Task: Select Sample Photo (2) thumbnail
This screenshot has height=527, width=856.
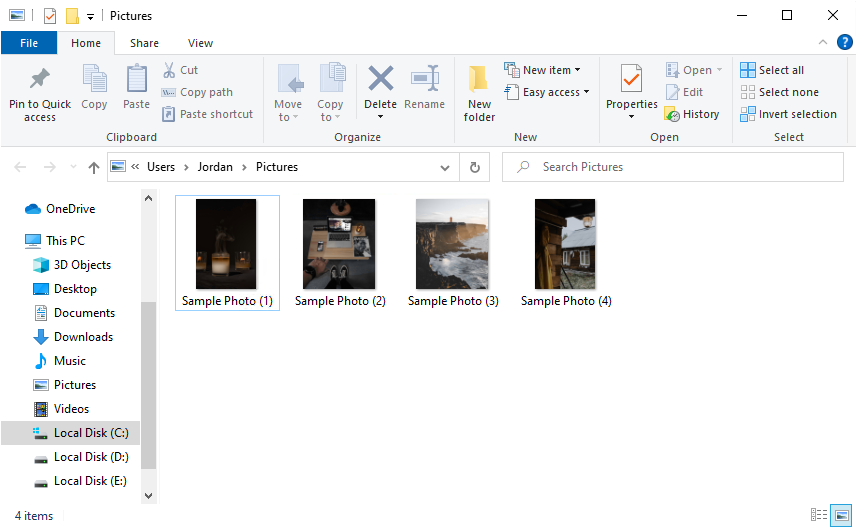Action: [339, 244]
